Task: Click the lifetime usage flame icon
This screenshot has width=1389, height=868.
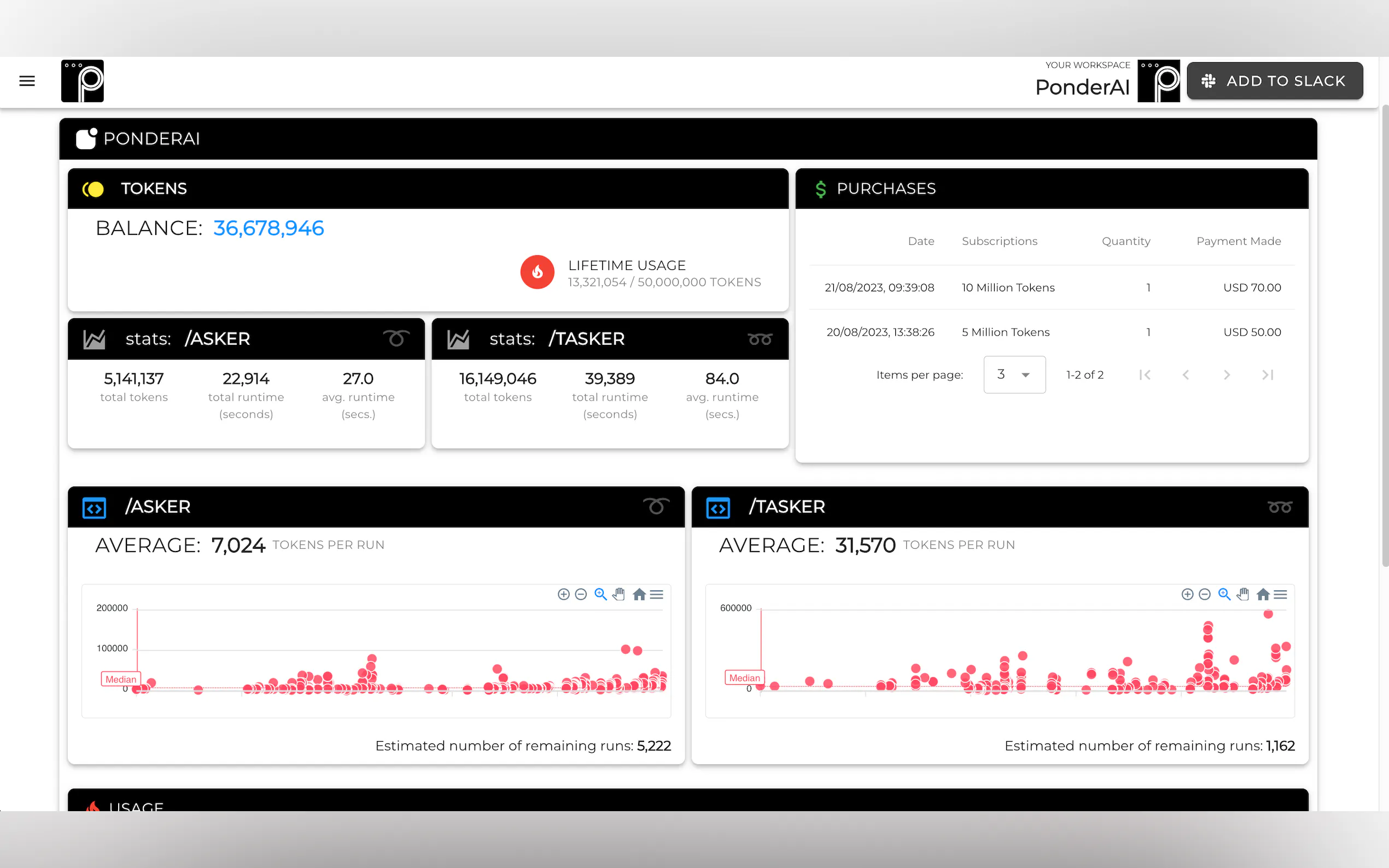Action: (x=537, y=272)
